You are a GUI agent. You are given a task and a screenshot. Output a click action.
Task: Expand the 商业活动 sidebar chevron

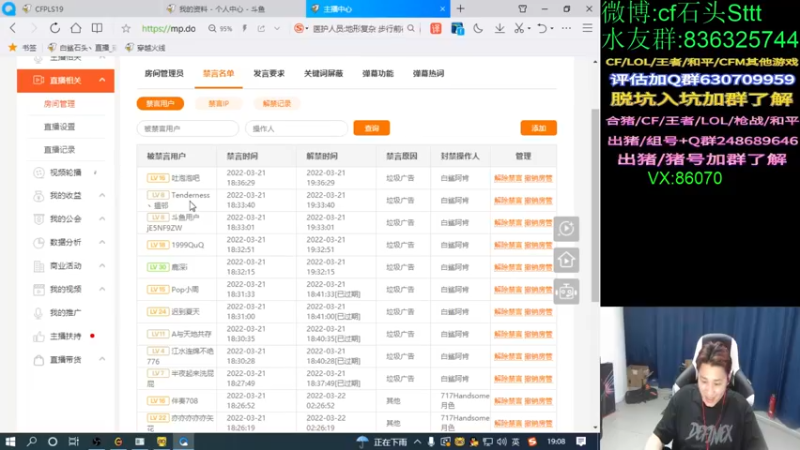[x=102, y=266]
